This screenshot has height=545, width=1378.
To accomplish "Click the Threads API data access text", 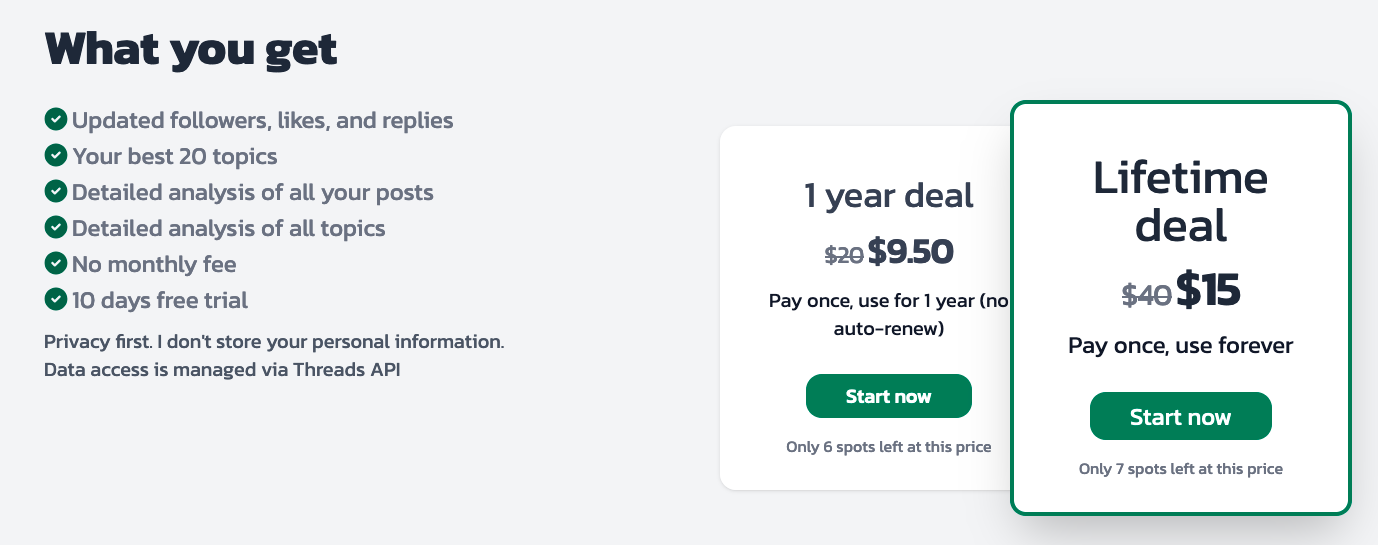I will 222,370.
